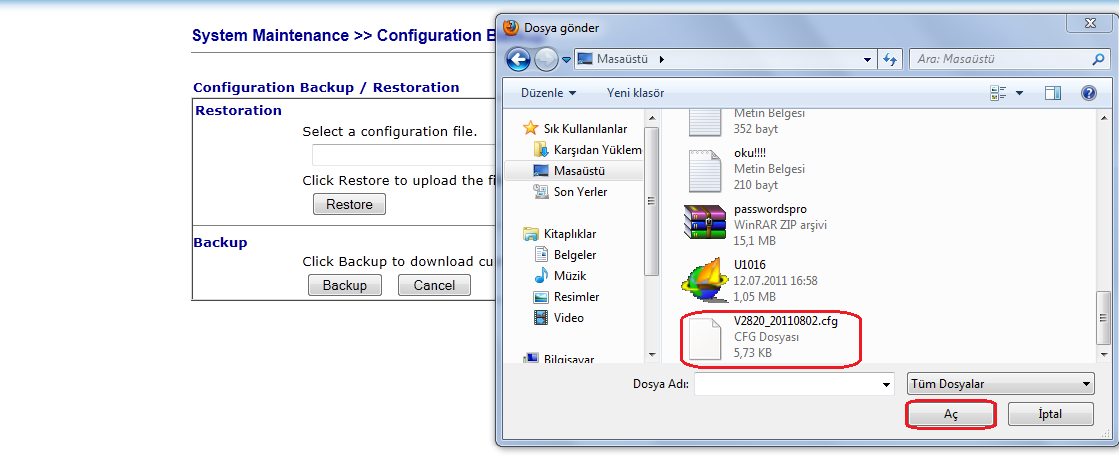Open Son Yerler in the sidebar

point(580,192)
